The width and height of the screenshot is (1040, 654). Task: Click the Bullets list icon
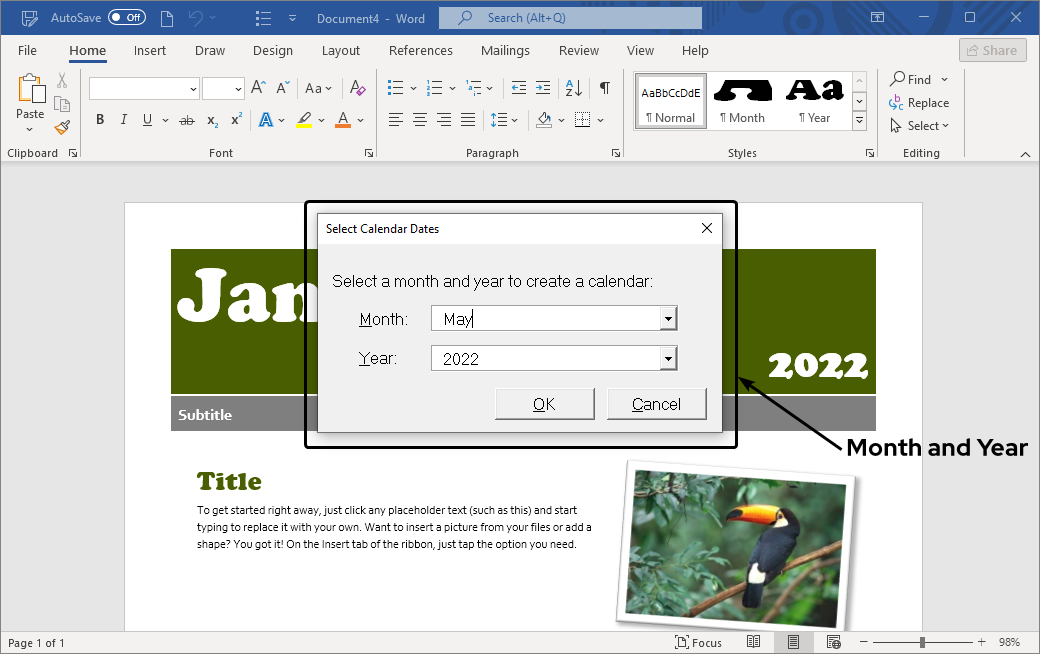[x=396, y=88]
